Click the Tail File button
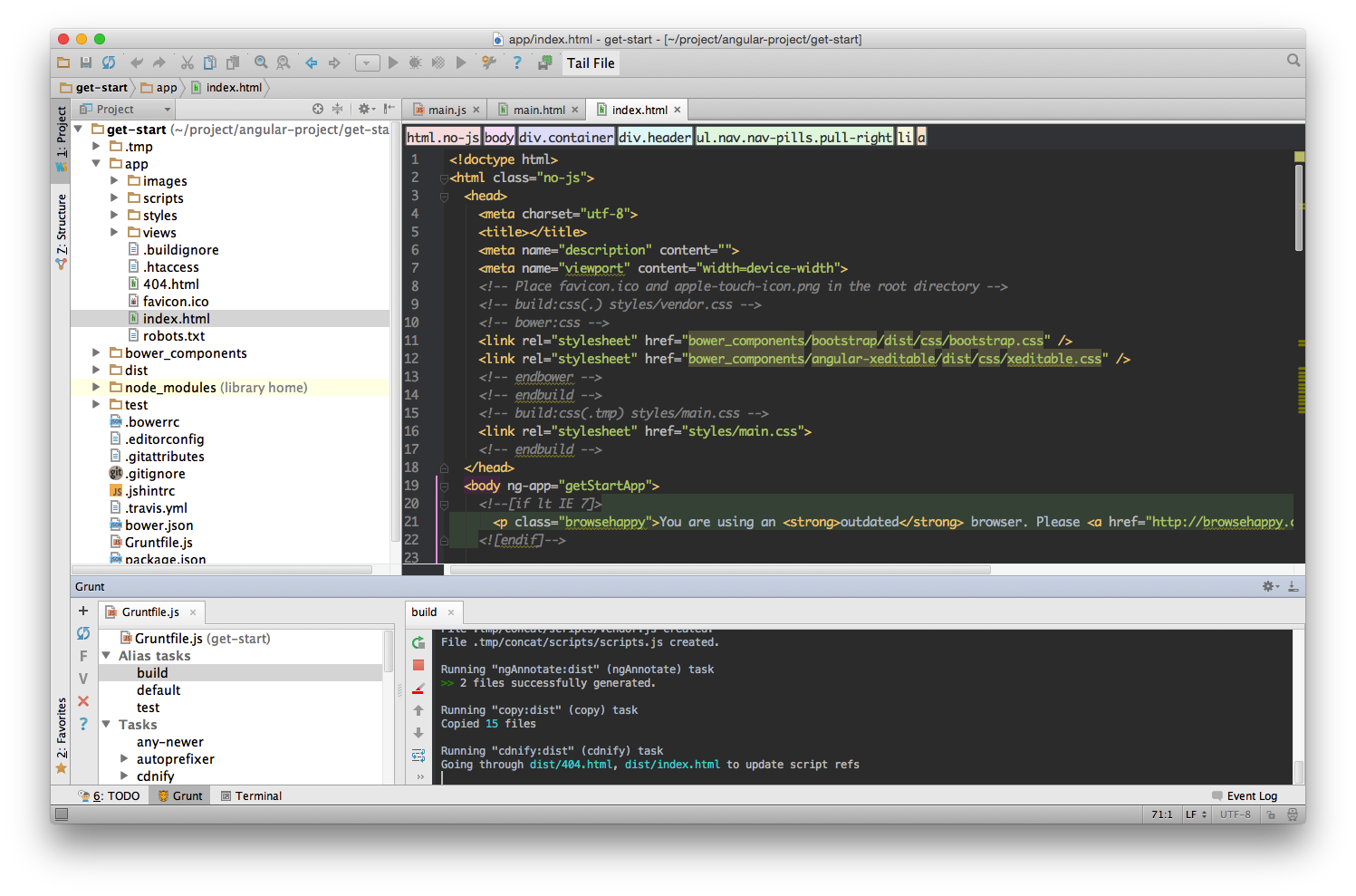Screen dimensions: 1356x896 [x=591, y=63]
